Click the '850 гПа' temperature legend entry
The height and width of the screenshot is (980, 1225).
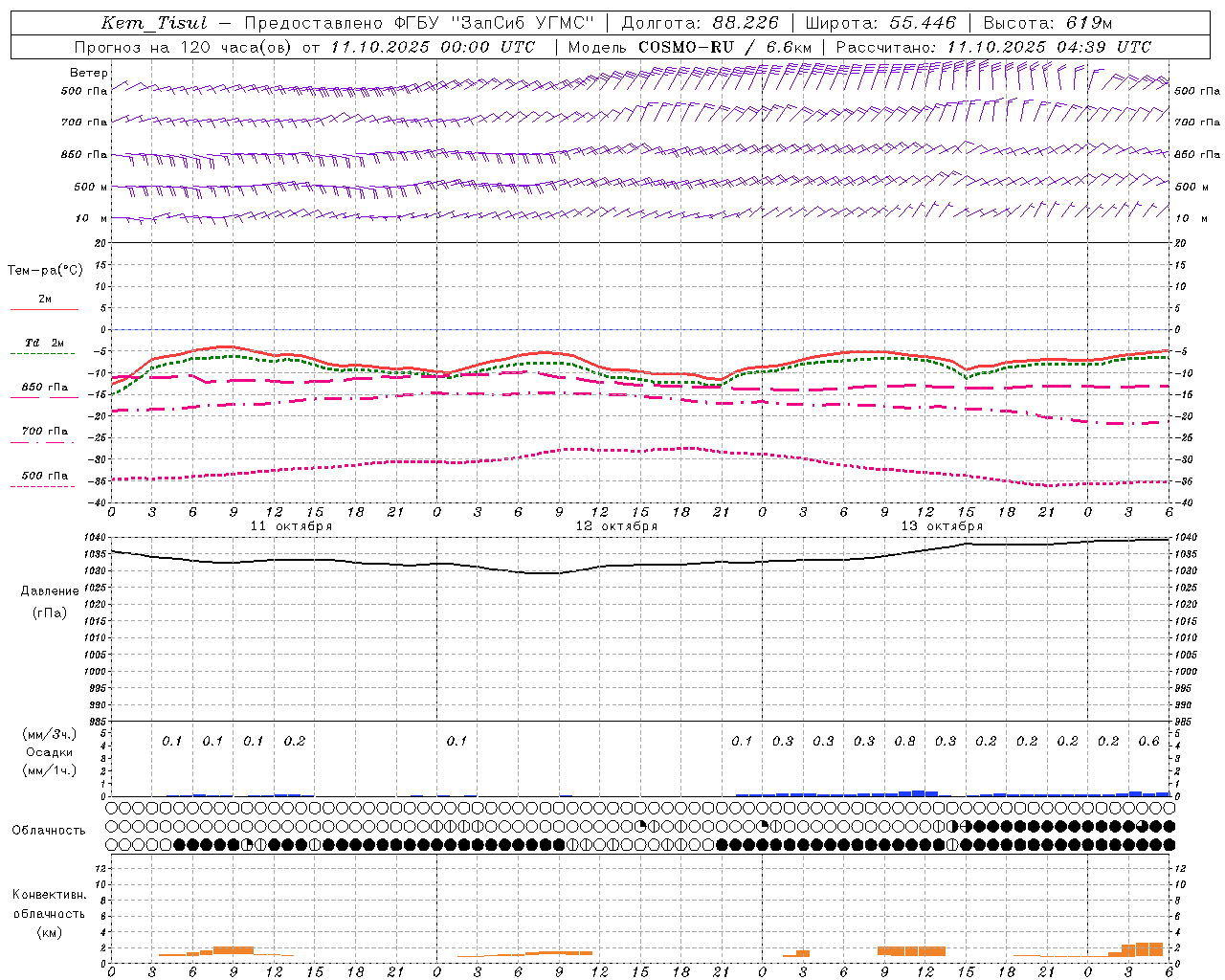point(45,388)
